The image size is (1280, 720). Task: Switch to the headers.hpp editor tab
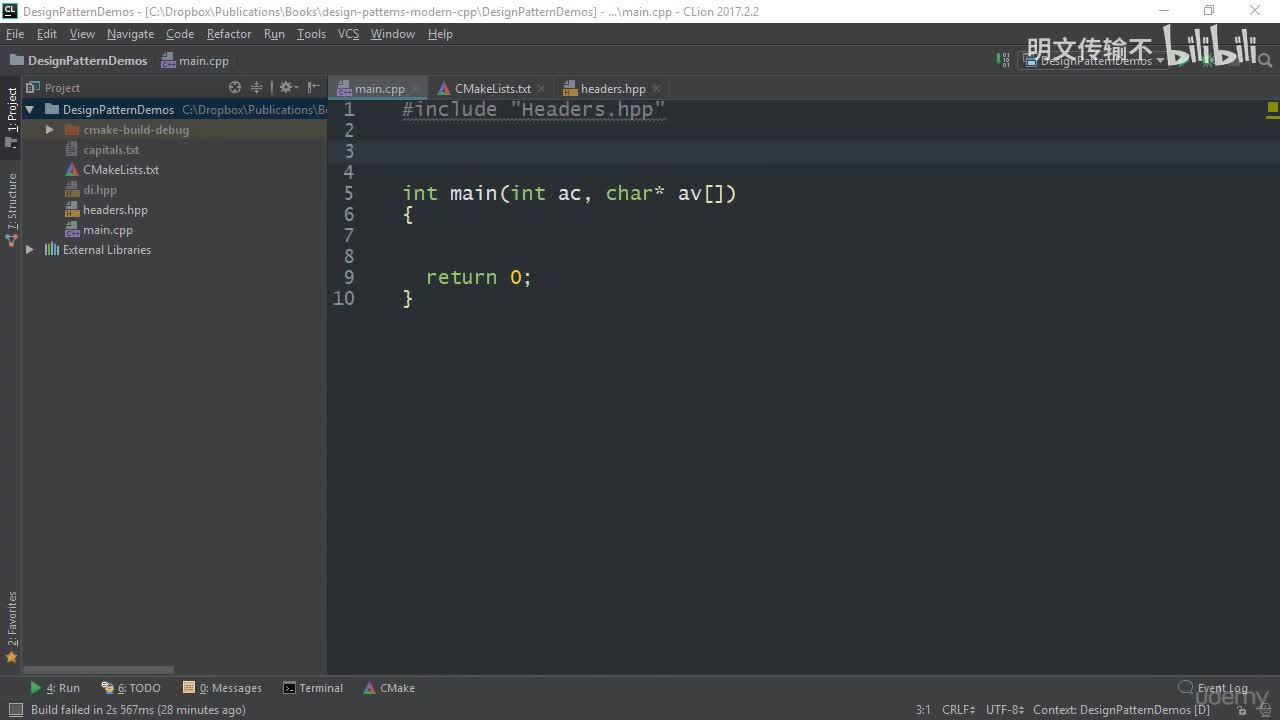613,89
